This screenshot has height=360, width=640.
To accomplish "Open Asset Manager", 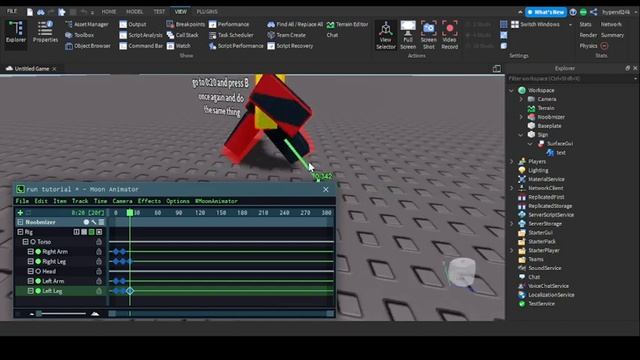I will [x=87, y=24].
